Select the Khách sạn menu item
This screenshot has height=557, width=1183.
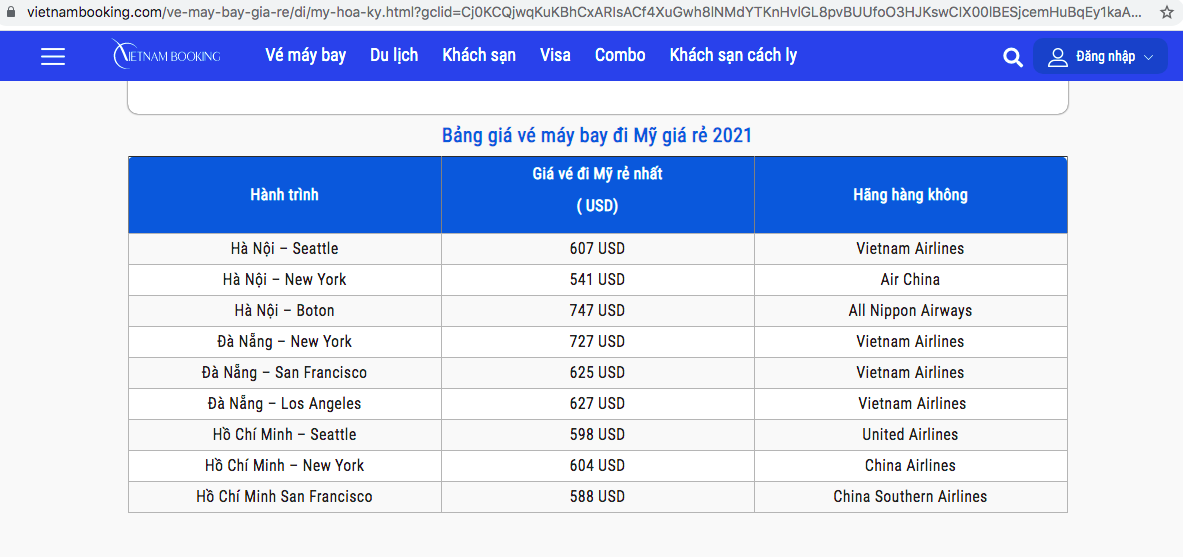479,55
